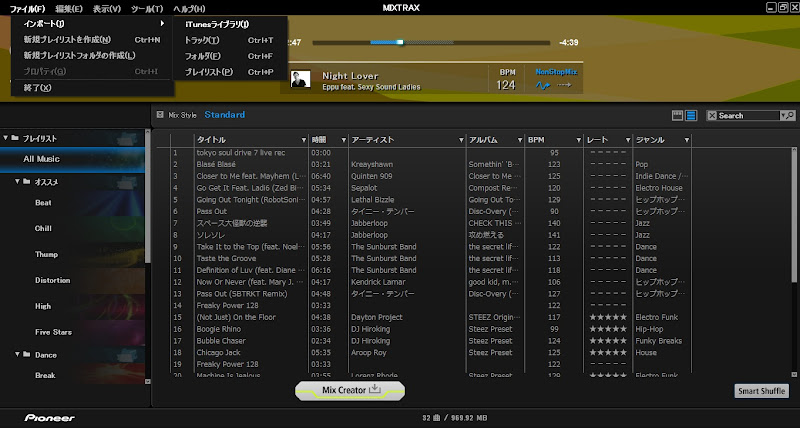Open the アーティスト column dropdown arrow
This screenshot has width=800, height=428.
coord(461,140)
